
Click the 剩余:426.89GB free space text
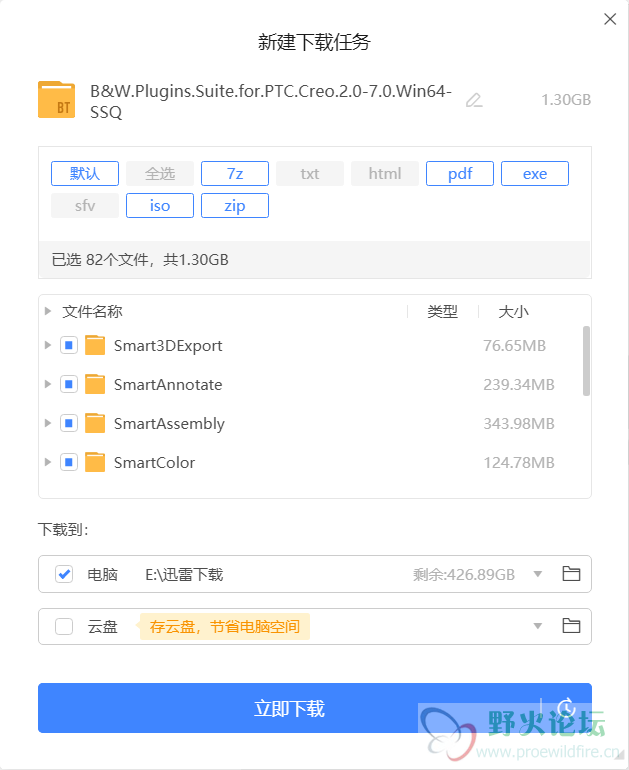(x=464, y=574)
